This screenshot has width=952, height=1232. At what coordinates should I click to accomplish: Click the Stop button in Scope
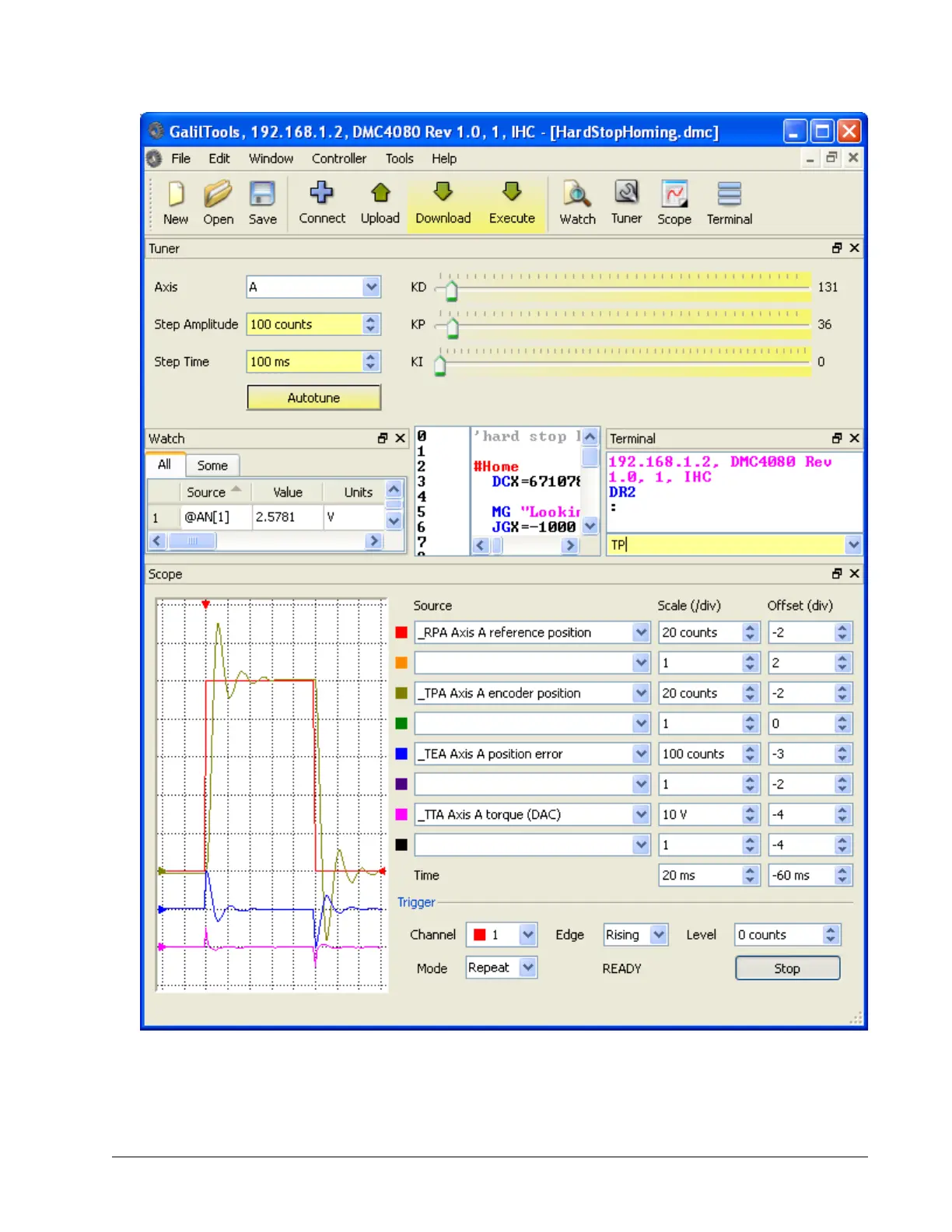(x=786, y=968)
